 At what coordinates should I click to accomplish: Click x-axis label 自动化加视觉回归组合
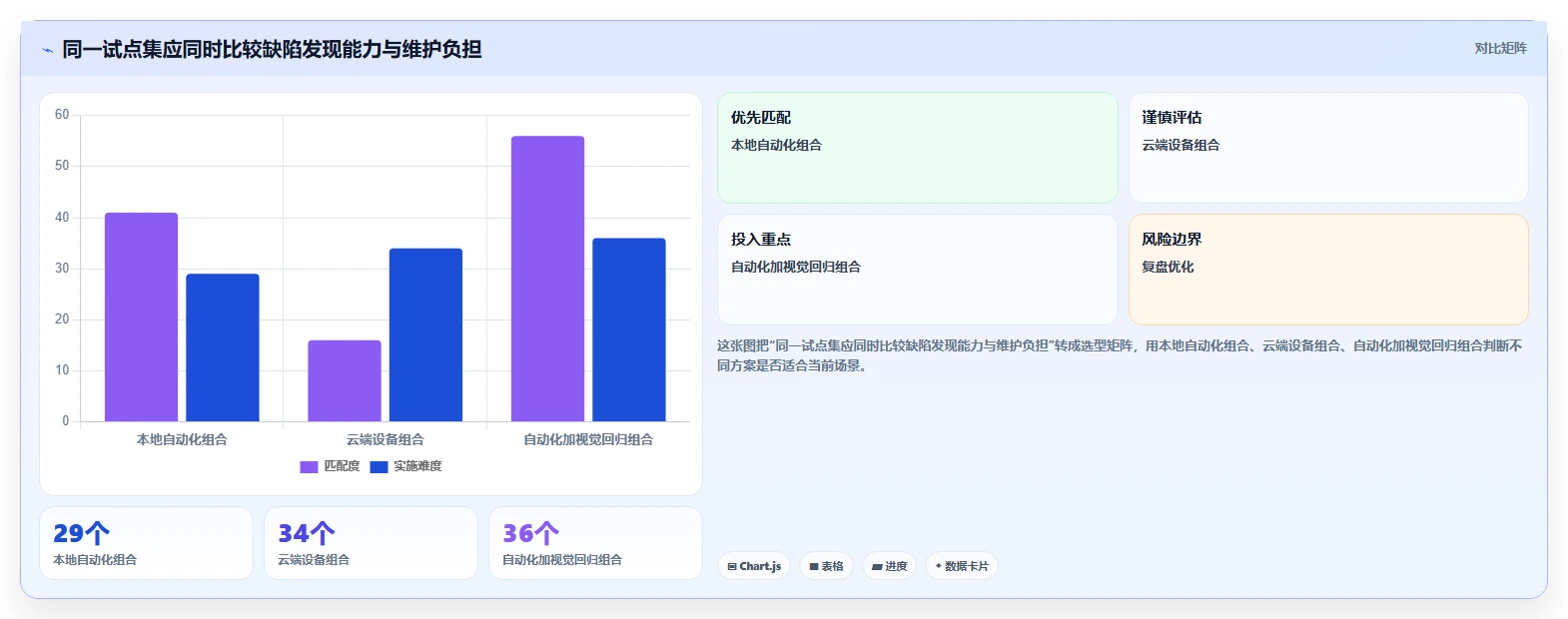(x=588, y=439)
